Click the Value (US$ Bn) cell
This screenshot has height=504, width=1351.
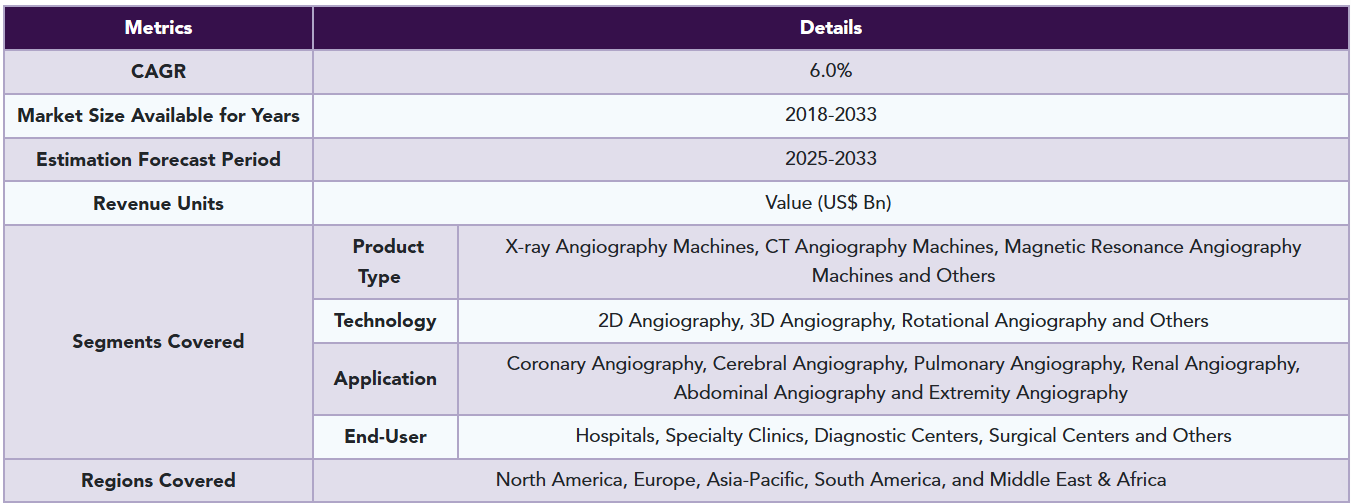click(831, 204)
